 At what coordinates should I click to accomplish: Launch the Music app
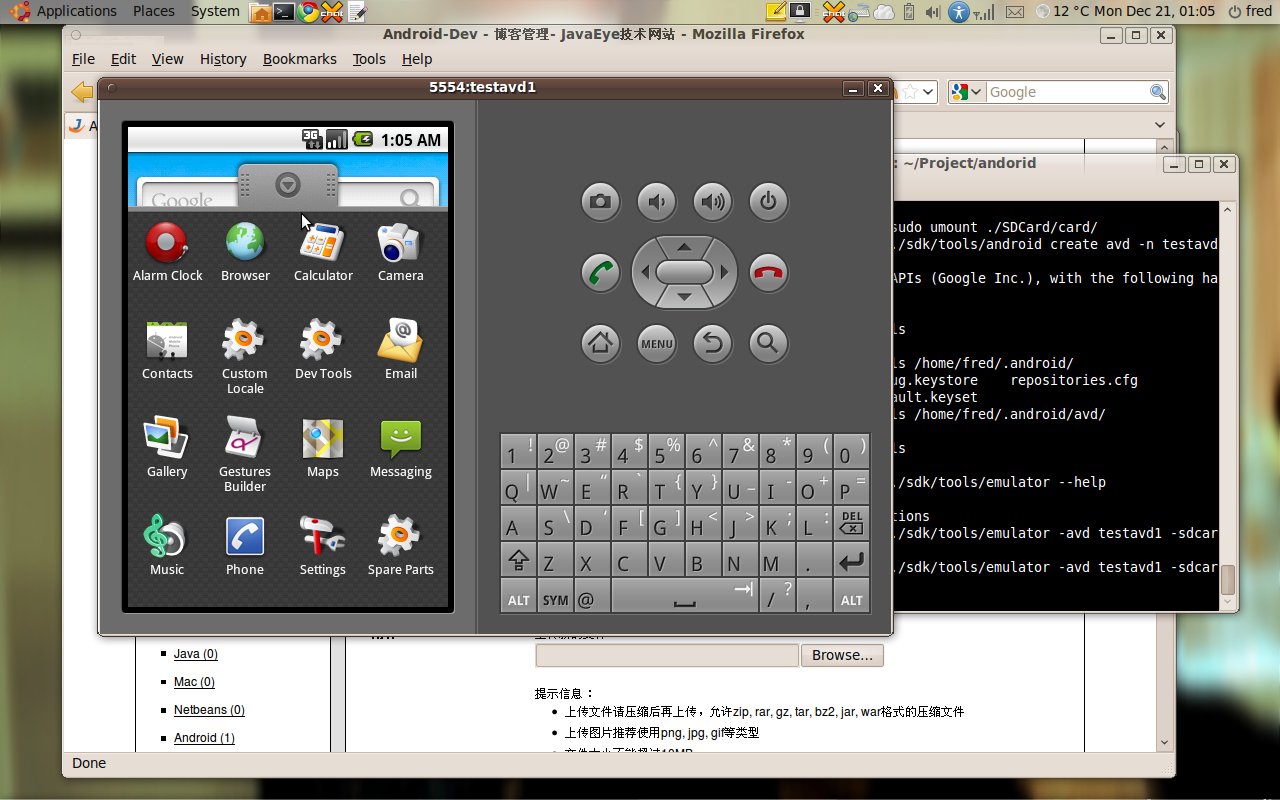[x=167, y=546]
